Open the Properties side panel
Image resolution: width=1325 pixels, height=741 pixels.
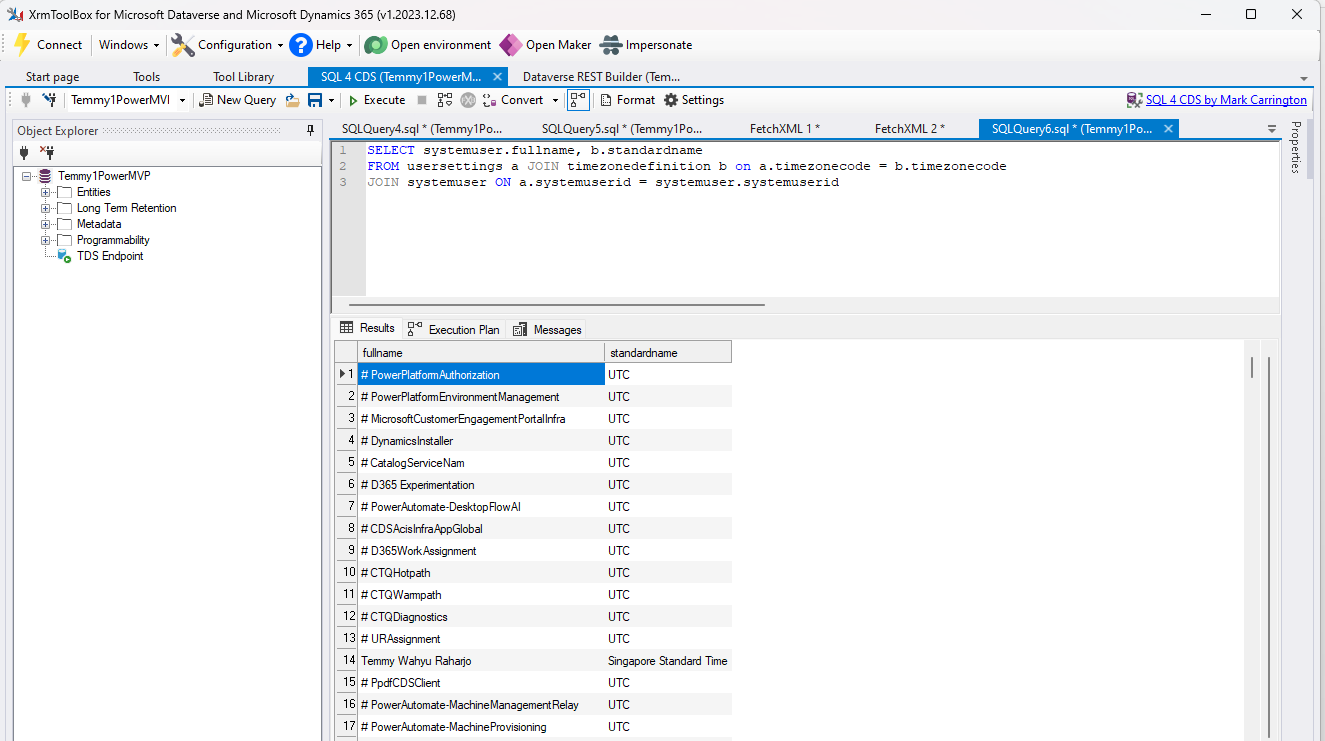point(1296,147)
